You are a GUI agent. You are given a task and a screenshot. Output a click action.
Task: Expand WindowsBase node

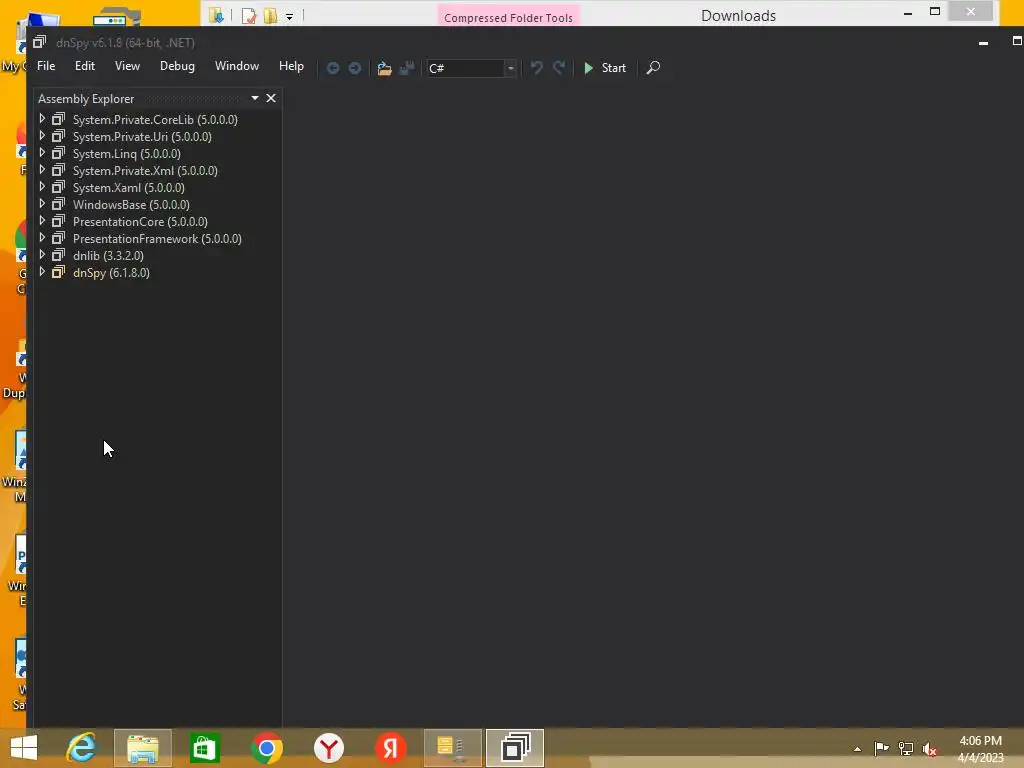[42, 204]
